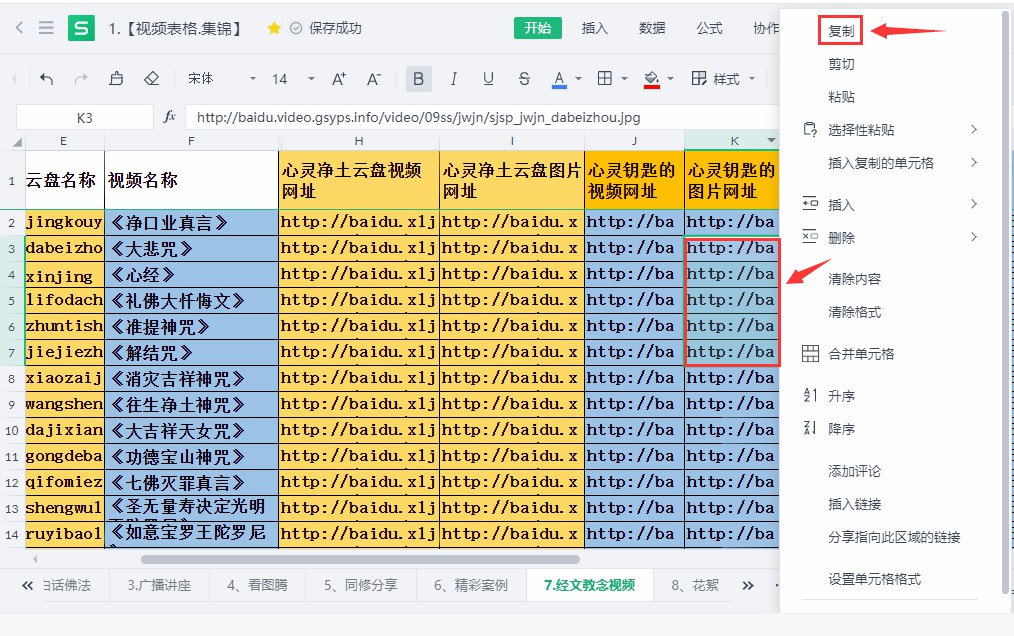Open the font size 14 dropdown
The height and width of the screenshot is (636, 1014).
(x=293, y=79)
